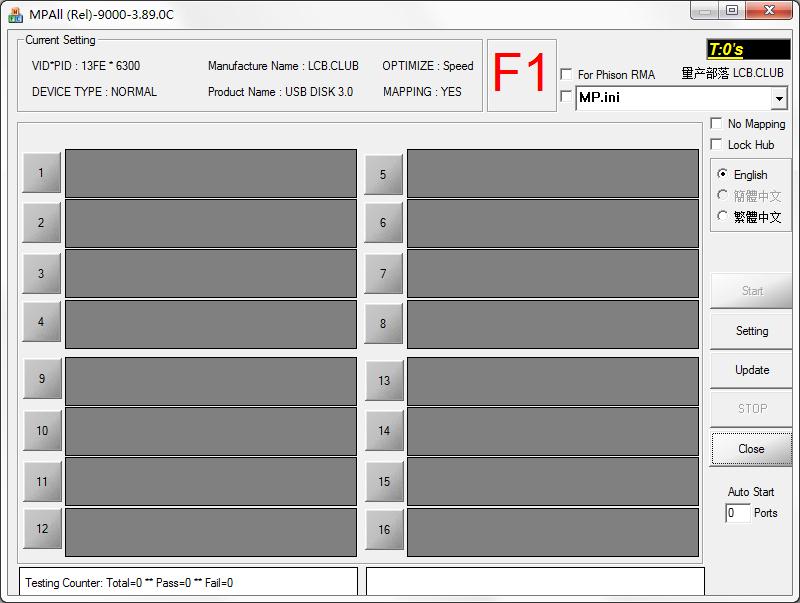This screenshot has height=603, width=800.
Task: Click port button 11
Action: [x=42, y=482]
